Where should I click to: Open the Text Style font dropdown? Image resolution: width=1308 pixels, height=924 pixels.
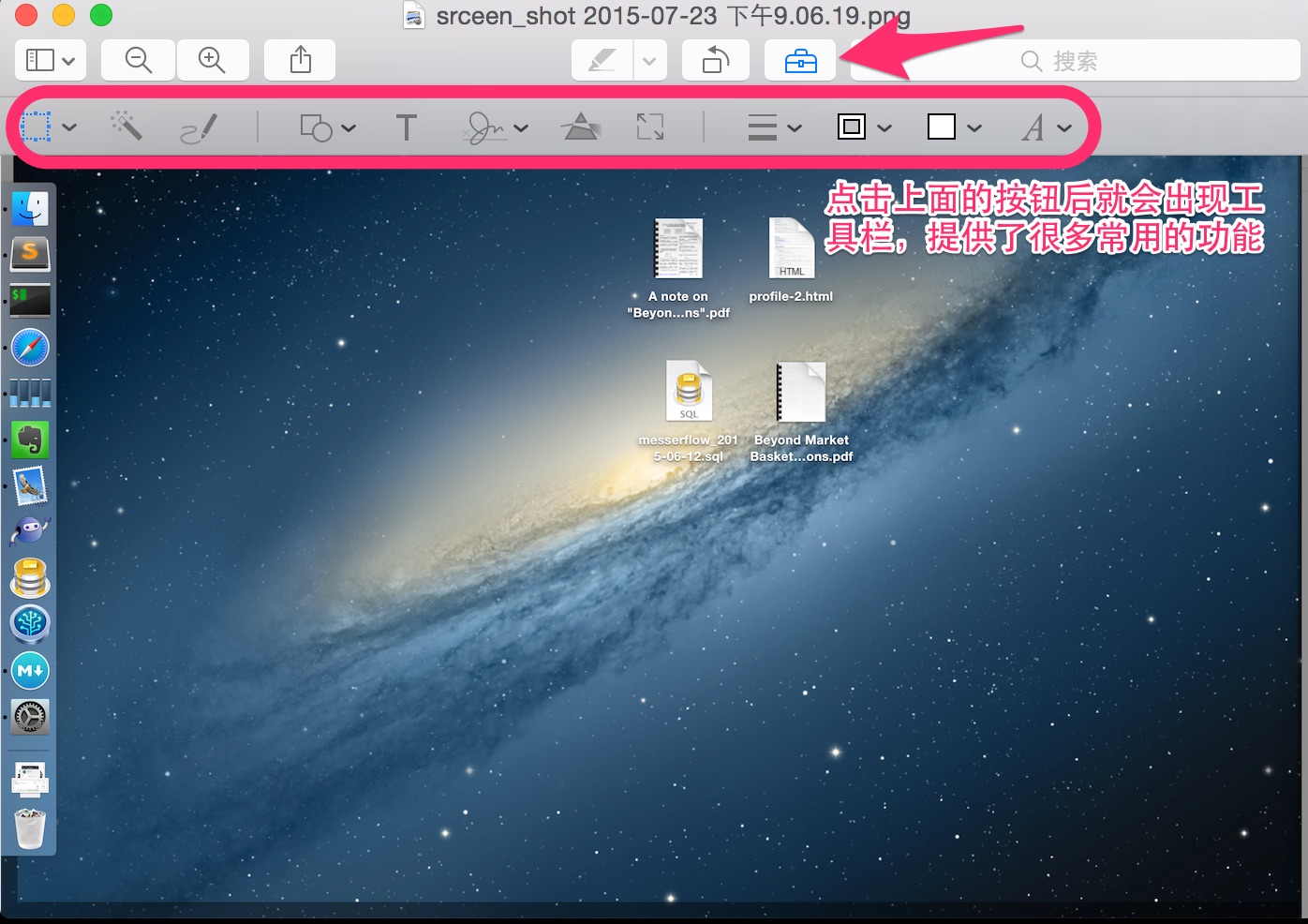click(1046, 127)
